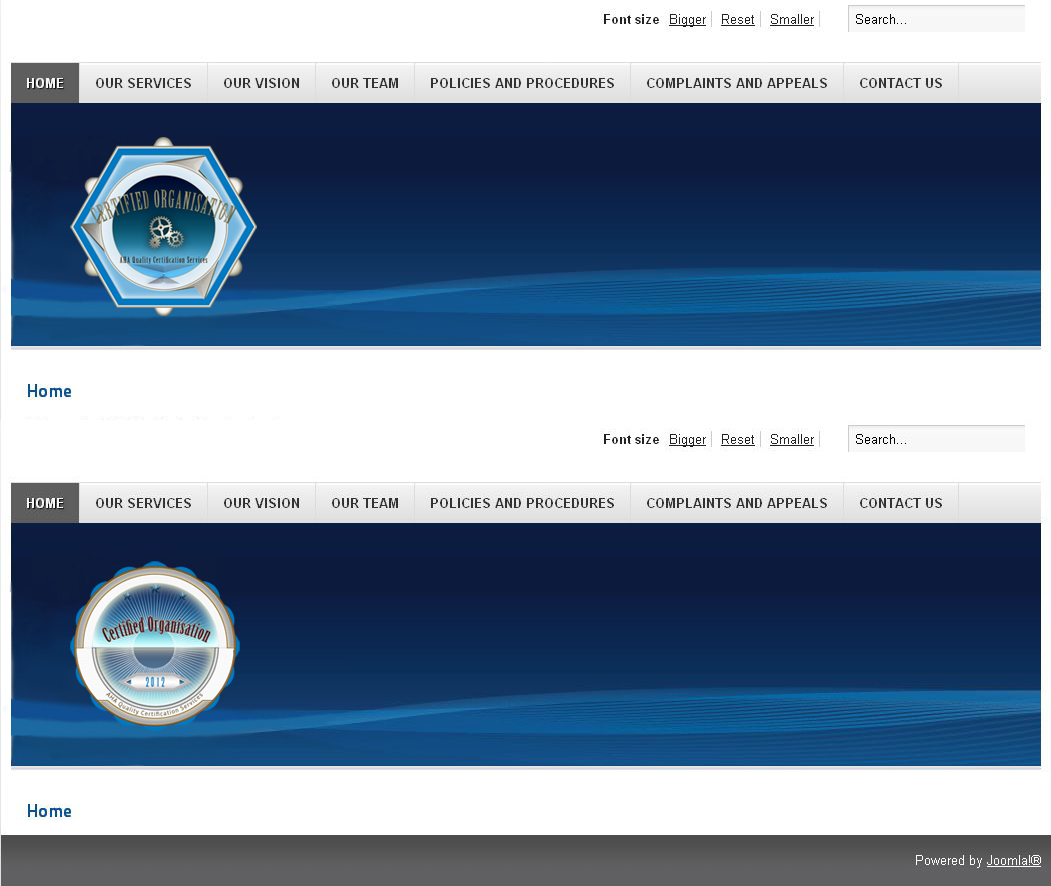1051x886 pixels.
Task: Open COMPLAINTS AND APPEALS in top navigation bar
Action: [737, 83]
